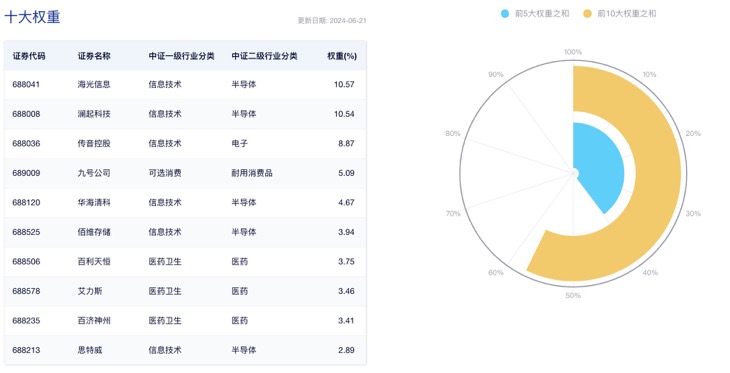Click the weight value 3.46
Image resolution: width=730 pixels, height=373 pixels.
(346, 291)
